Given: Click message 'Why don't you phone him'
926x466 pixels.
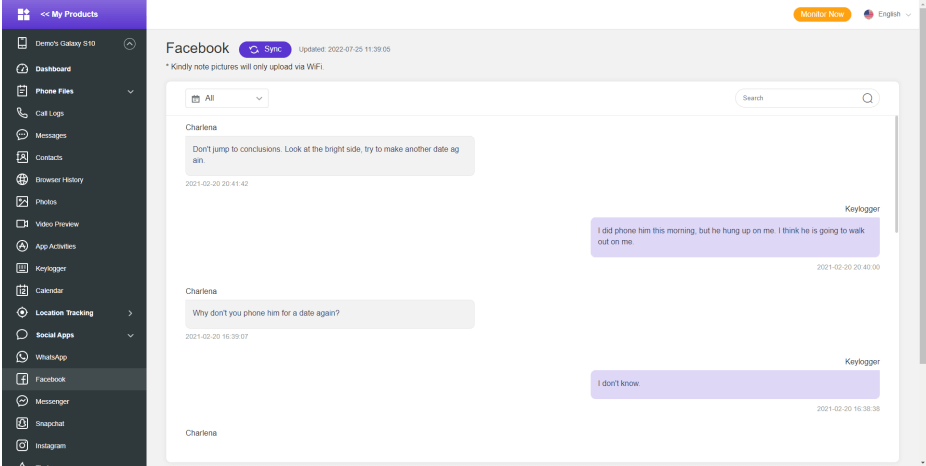Looking at the screenshot, I should click(330, 314).
